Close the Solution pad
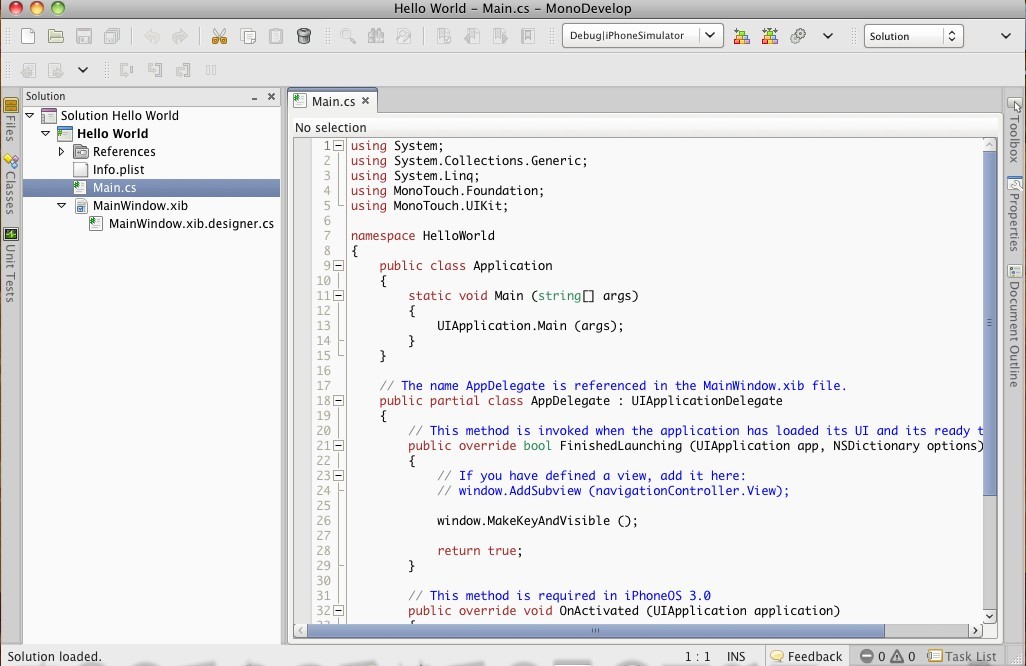Image resolution: width=1026 pixels, height=666 pixels. coord(272,96)
